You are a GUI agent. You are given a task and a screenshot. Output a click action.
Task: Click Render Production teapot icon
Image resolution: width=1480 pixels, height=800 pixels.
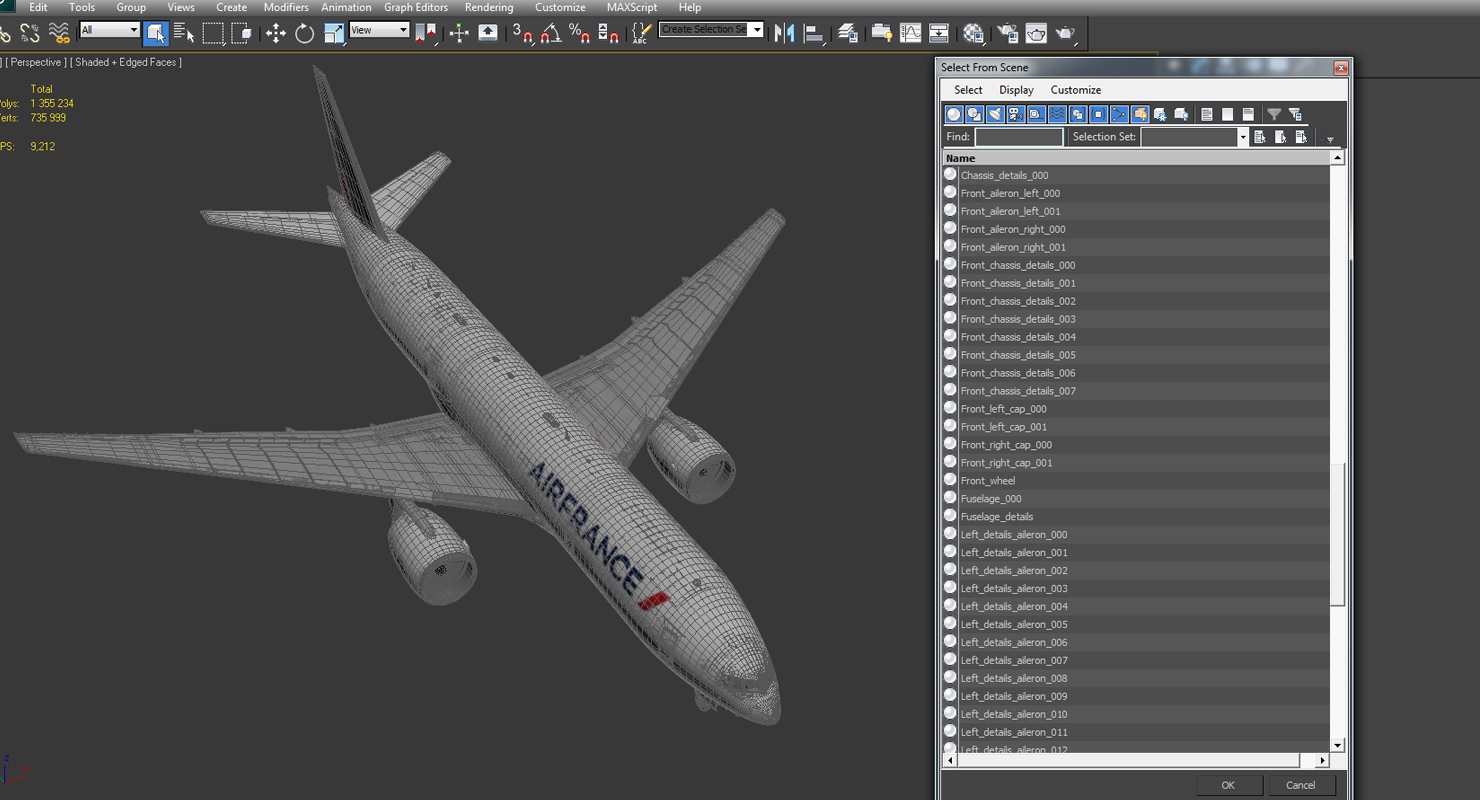tap(1065, 33)
